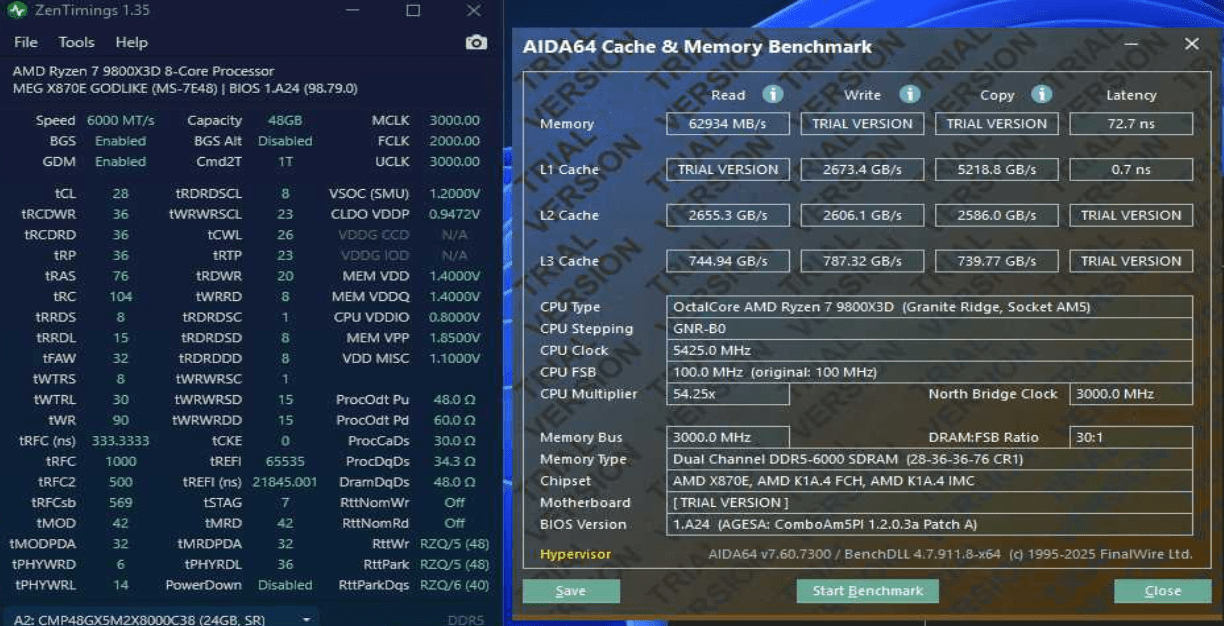Click the MCLK value 3000.00
1224x626 pixels.
click(455, 120)
